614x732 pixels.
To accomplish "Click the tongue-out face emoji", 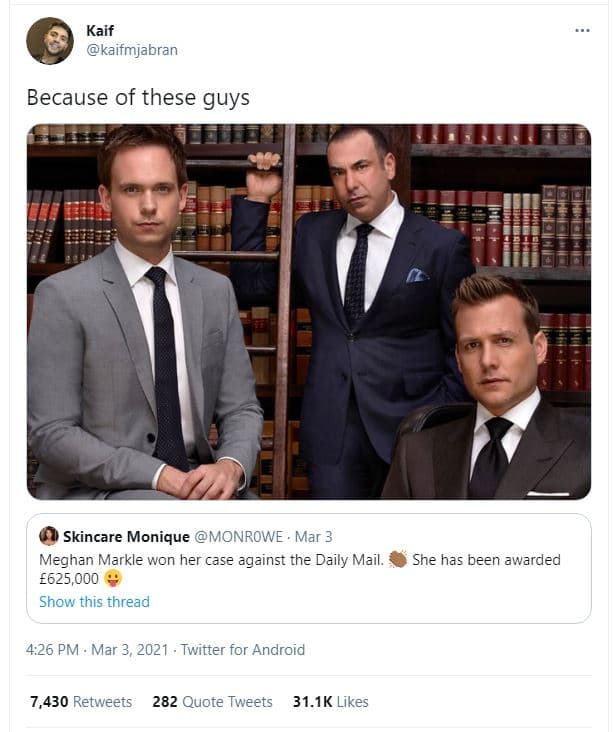I will point(115,580).
